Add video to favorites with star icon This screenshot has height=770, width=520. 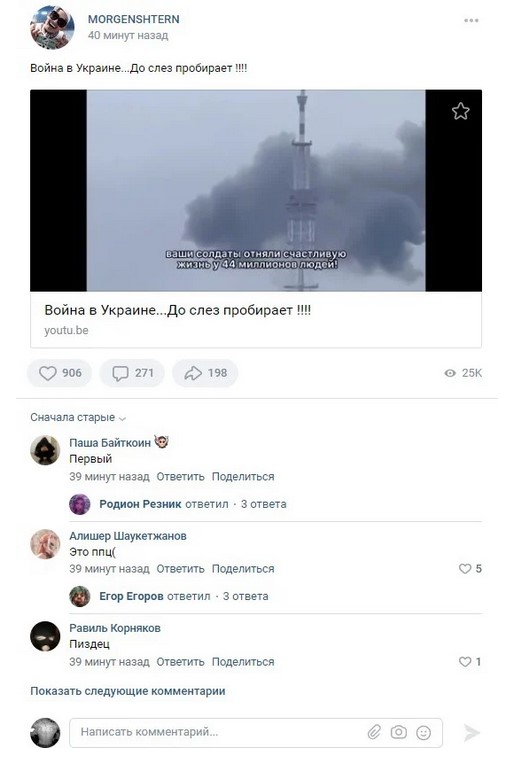[461, 111]
